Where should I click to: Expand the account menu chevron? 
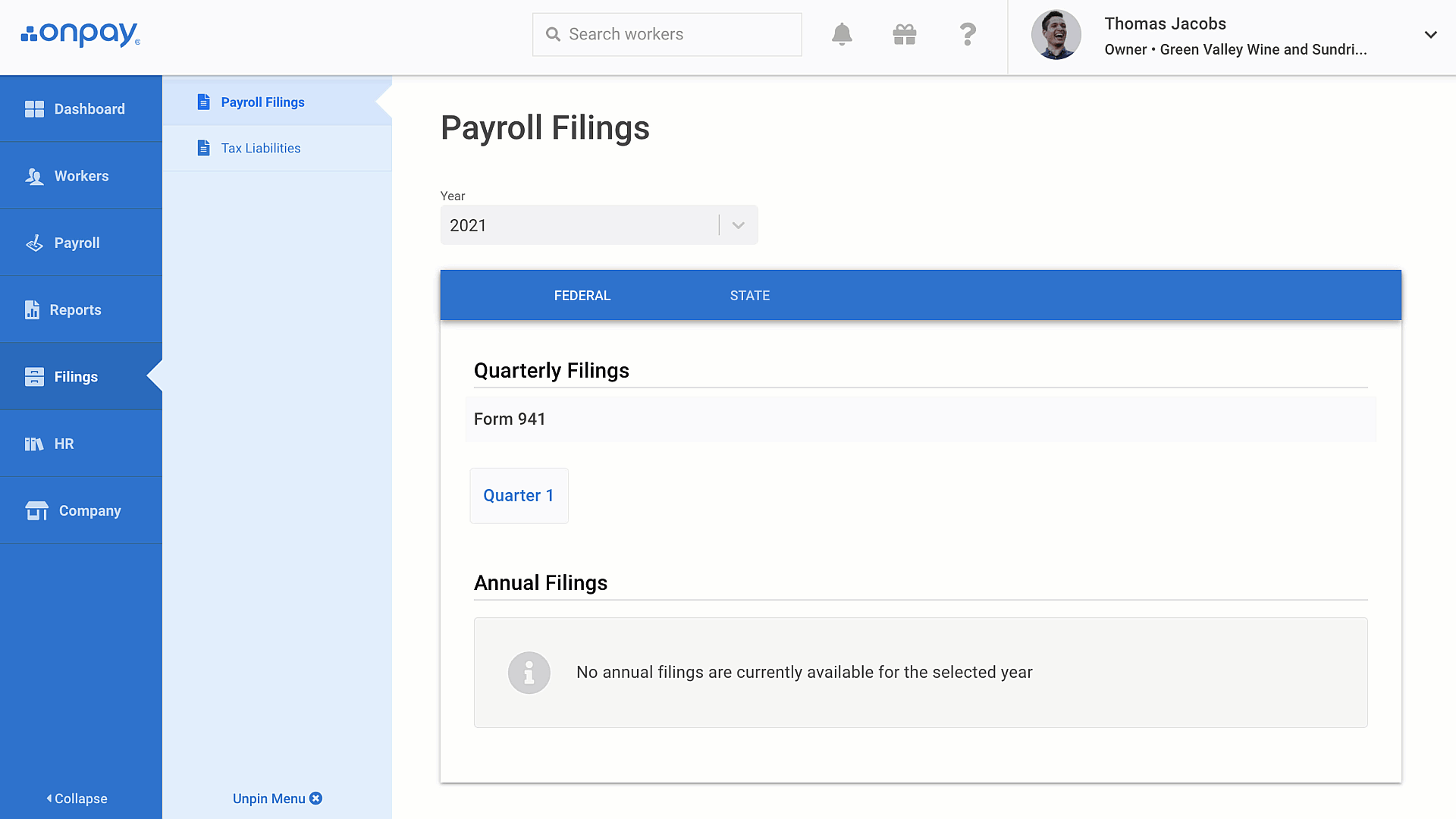(x=1431, y=34)
